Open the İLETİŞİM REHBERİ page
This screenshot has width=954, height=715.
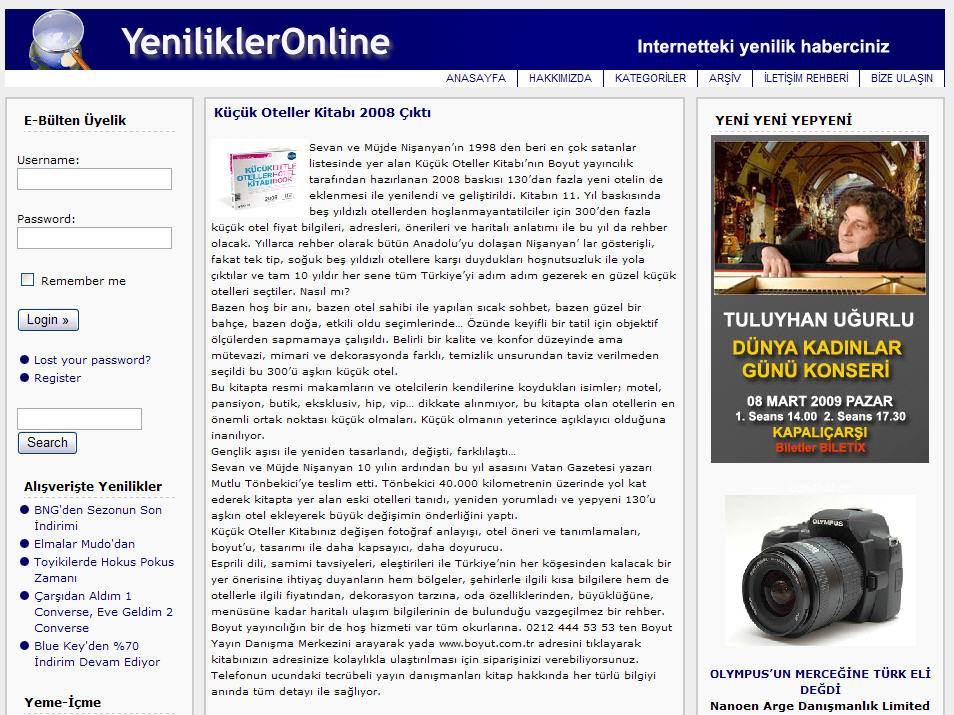coord(805,78)
